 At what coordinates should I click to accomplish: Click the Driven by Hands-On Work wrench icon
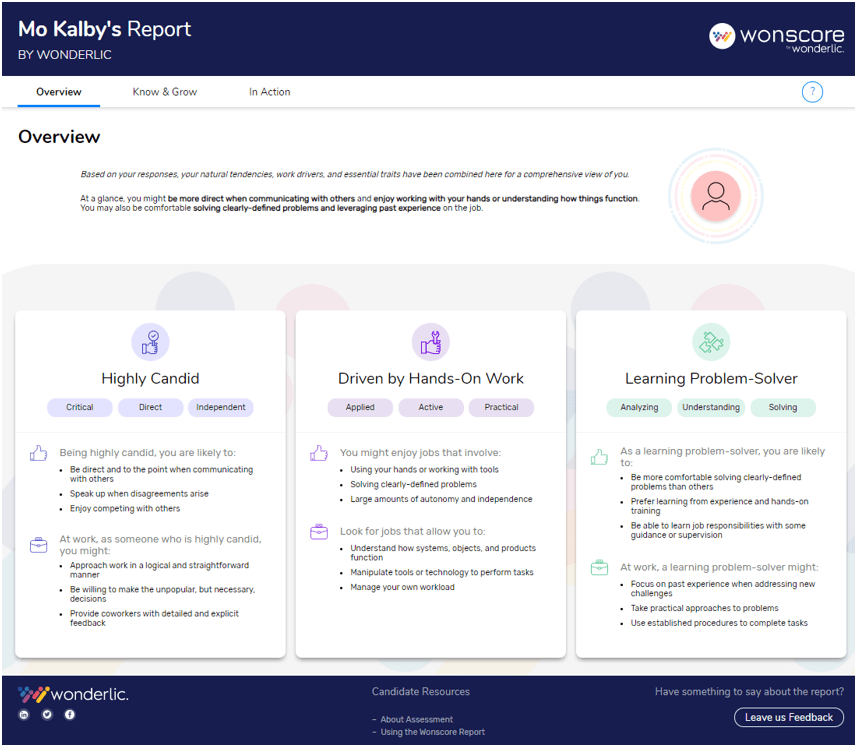point(431,342)
